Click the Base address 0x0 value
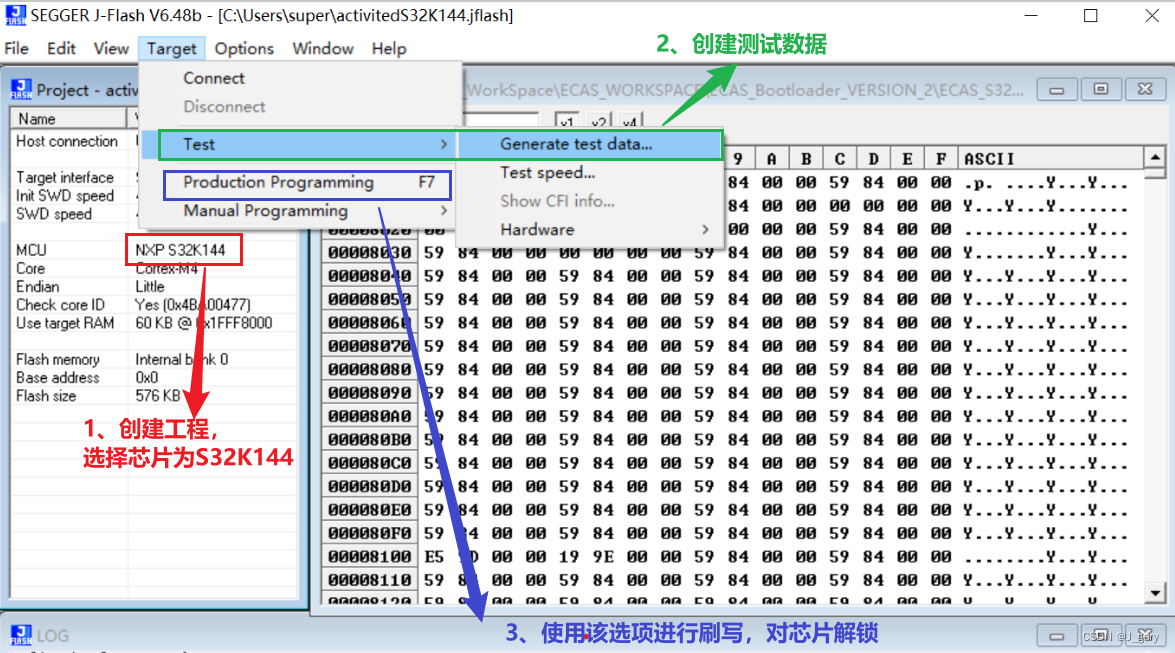1175x653 pixels. (x=146, y=378)
